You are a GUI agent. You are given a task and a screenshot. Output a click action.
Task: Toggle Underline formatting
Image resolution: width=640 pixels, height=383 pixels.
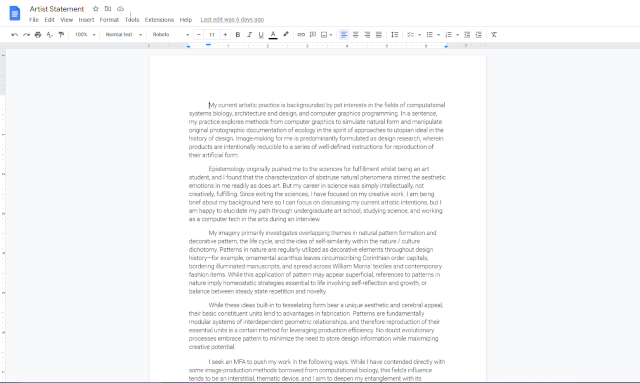click(x=261, y=35)
